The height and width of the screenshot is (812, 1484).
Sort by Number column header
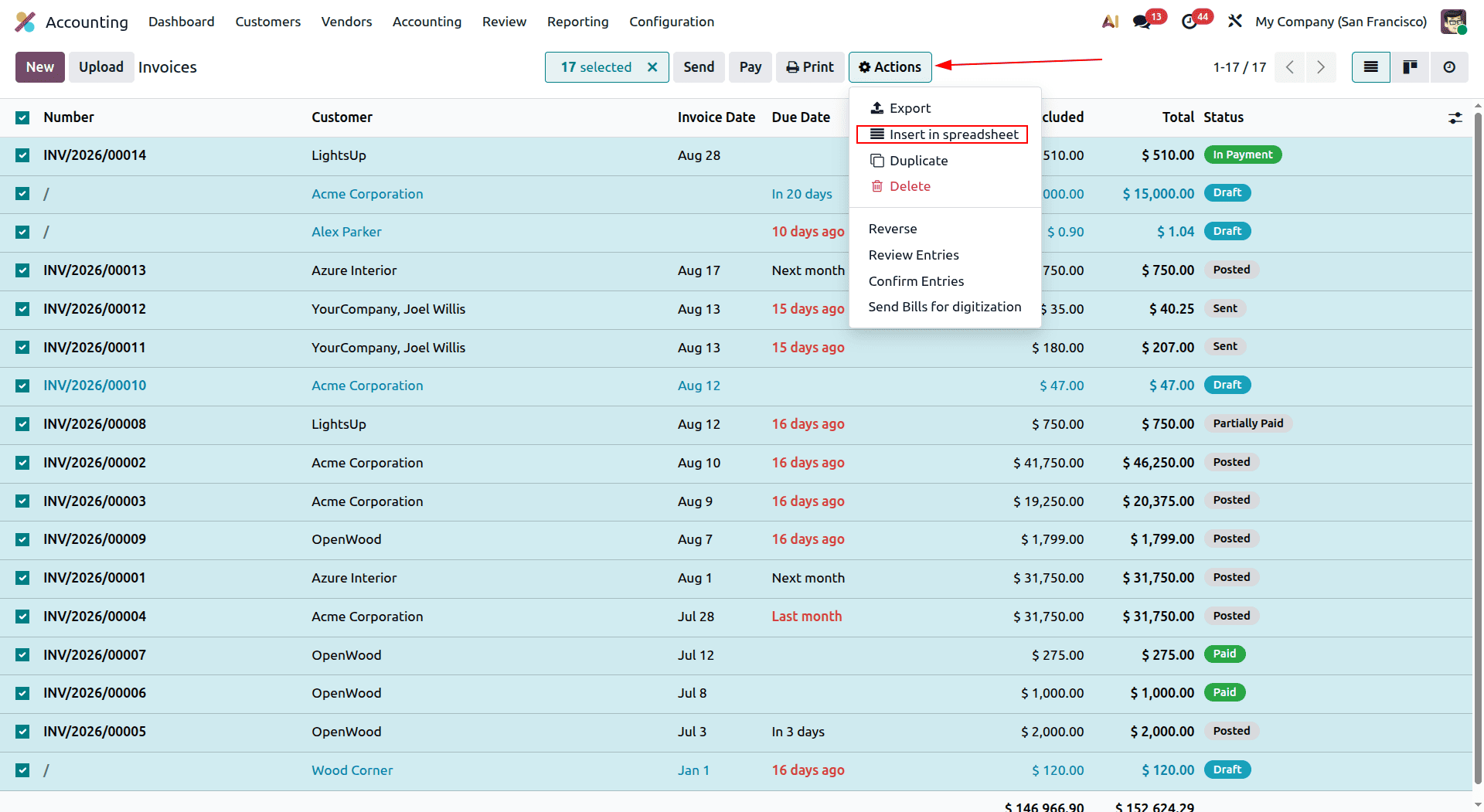point(69,117)
